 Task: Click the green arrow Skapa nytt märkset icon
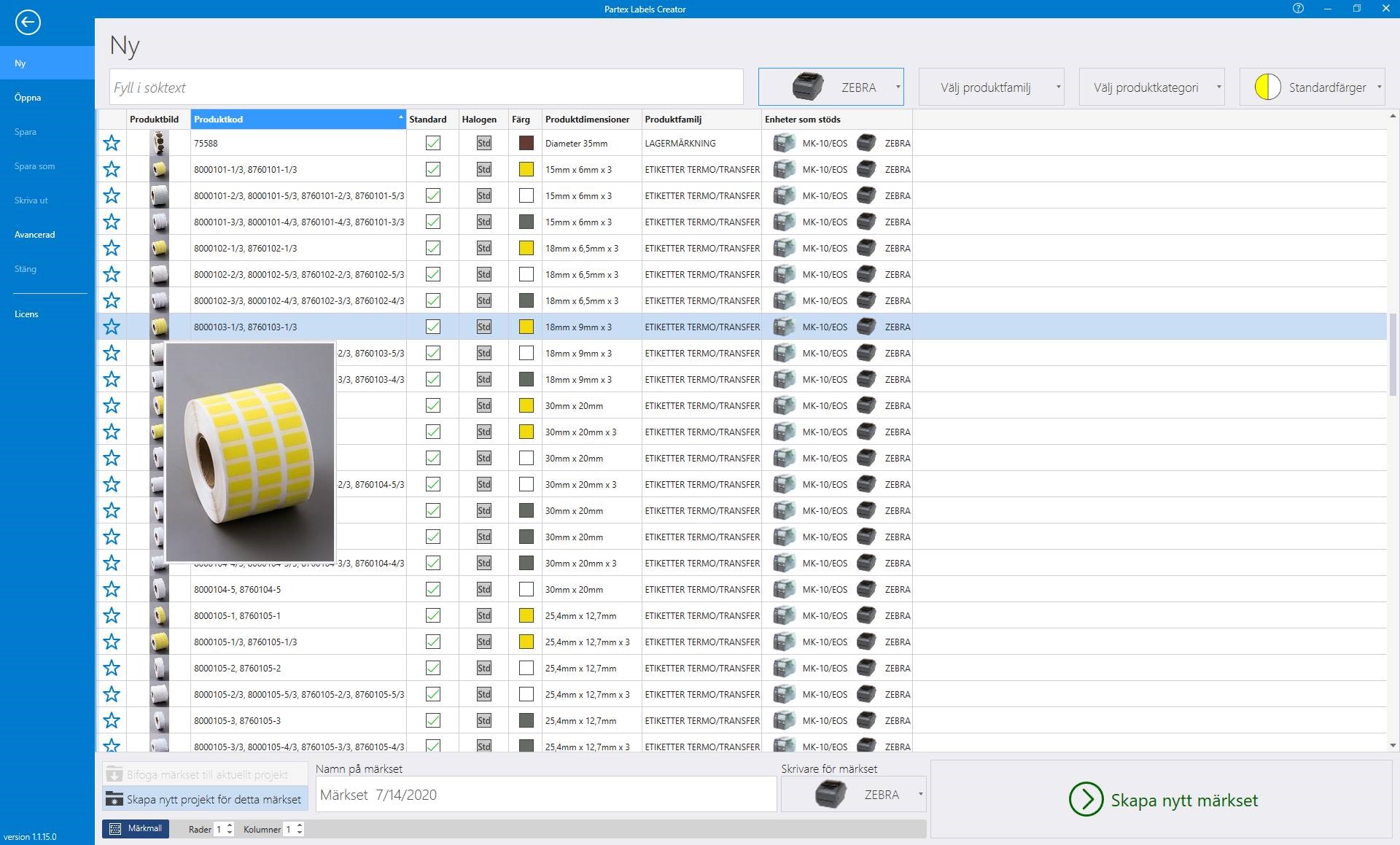[x=1086, y=800]
